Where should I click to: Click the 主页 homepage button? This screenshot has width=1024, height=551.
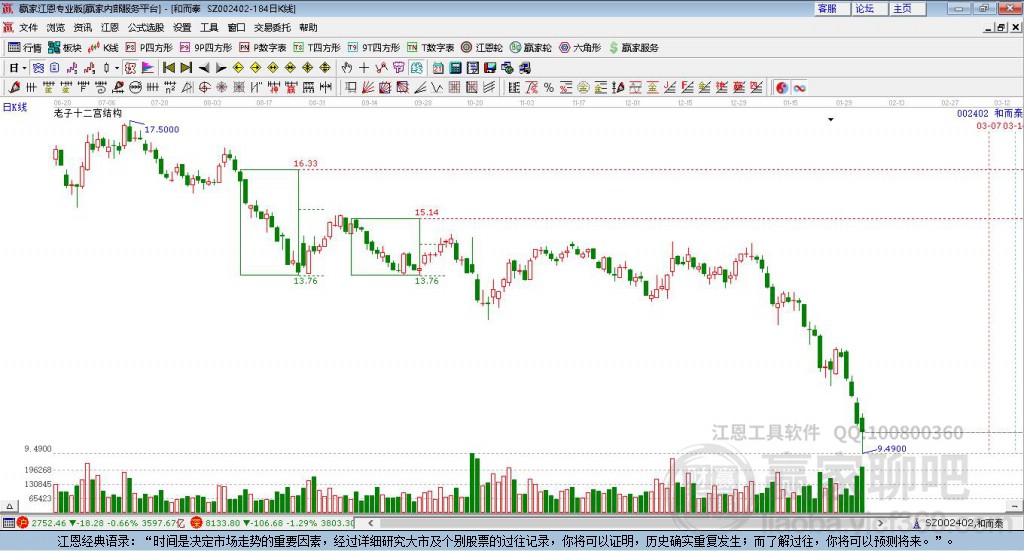tap(908, 8)
